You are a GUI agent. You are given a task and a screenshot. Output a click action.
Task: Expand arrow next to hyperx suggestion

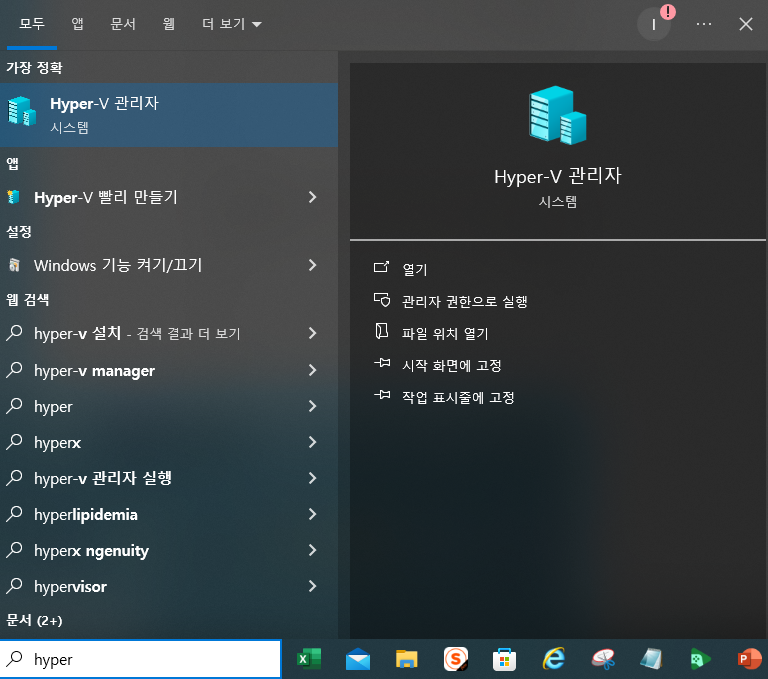(x=312, y=442)
